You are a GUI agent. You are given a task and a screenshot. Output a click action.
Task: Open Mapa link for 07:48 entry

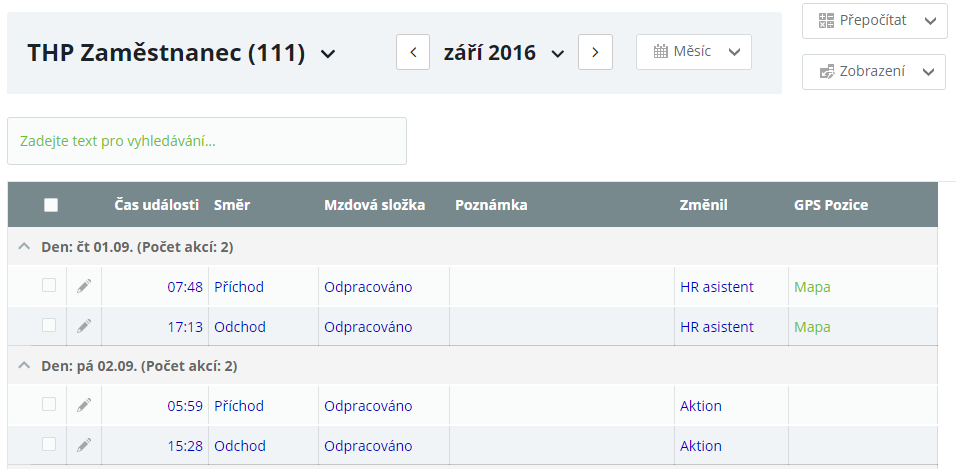[812, 287]
